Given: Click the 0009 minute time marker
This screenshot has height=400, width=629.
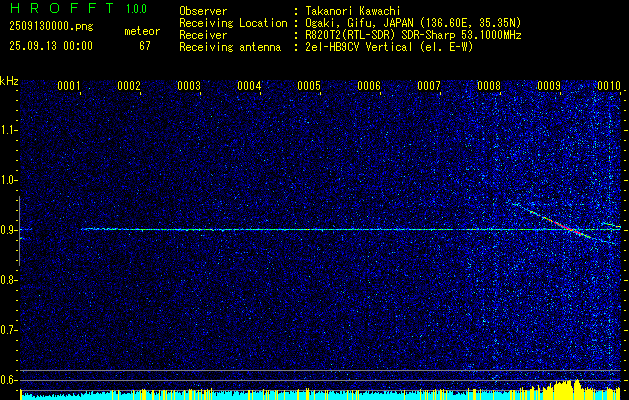Looking at the screenshot, I should [x=549, y=86].
